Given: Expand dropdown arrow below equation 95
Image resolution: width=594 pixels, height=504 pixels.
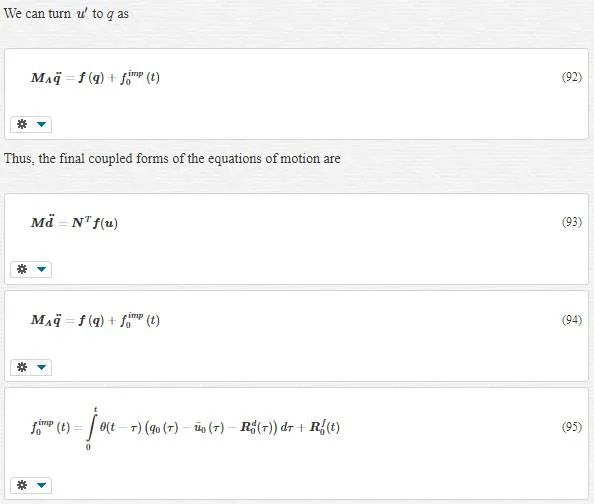Looking at the screenshot, I should [x=41, y=485].
